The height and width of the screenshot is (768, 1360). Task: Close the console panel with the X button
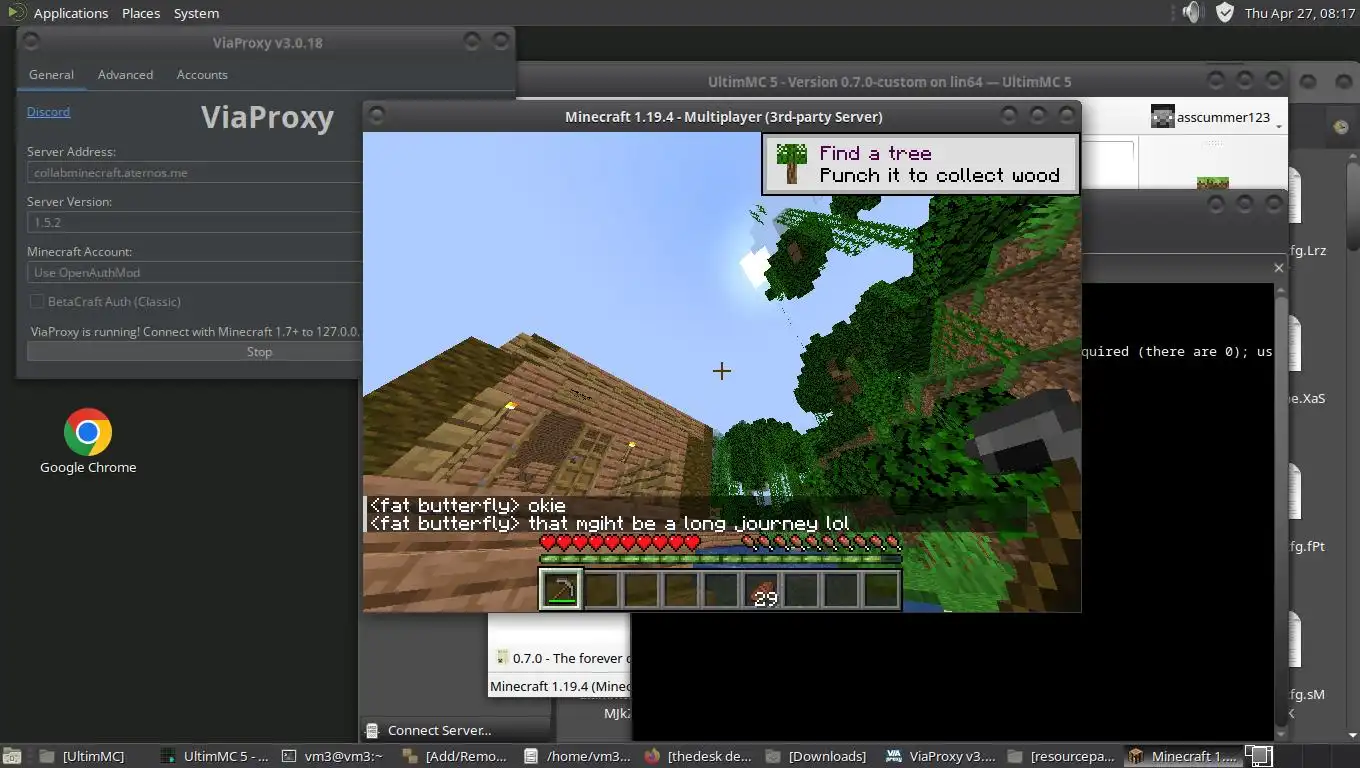click(1278, 268)
